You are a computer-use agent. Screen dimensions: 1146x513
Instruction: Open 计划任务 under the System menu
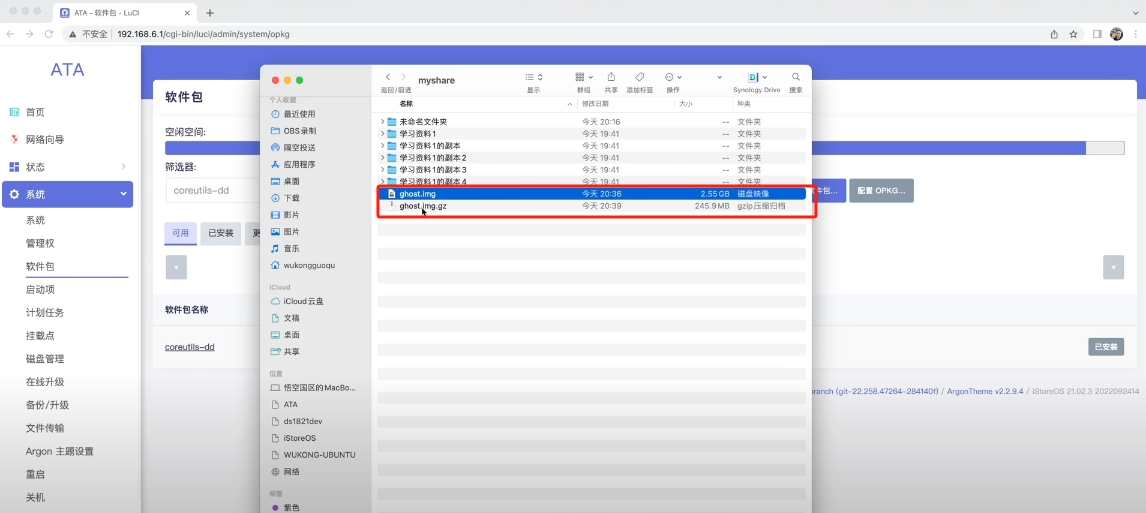coord(45,313)
